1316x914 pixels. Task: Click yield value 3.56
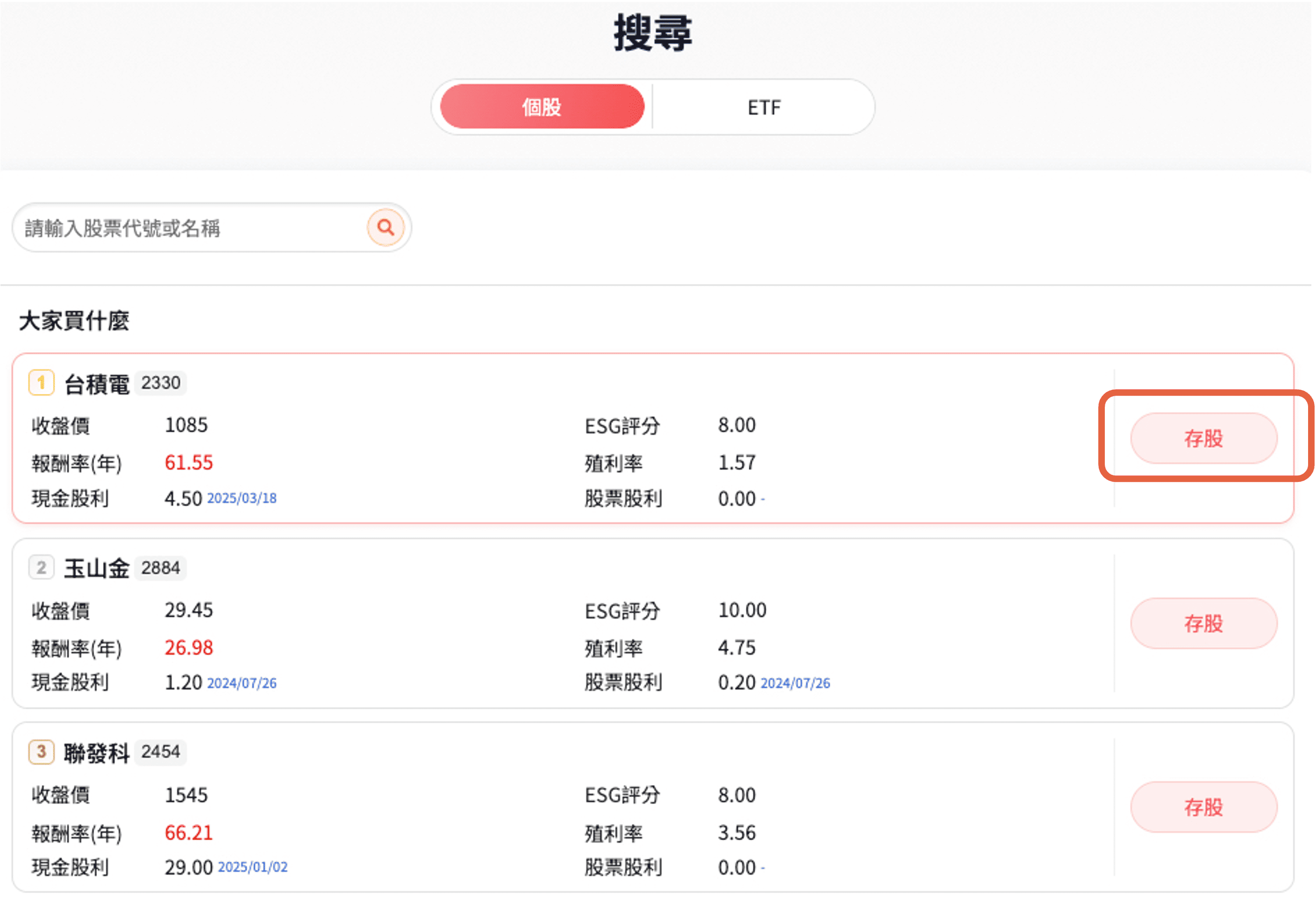(x=737, y=832)
